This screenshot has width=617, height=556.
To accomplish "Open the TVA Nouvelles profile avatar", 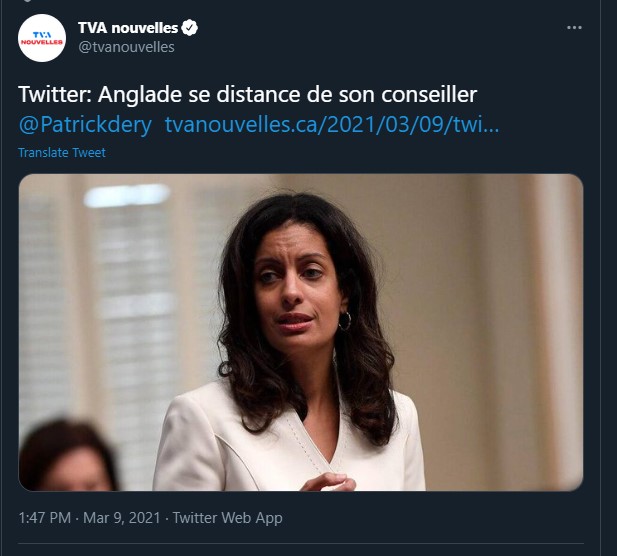I will pyautogui.click(x=42, y=38).
